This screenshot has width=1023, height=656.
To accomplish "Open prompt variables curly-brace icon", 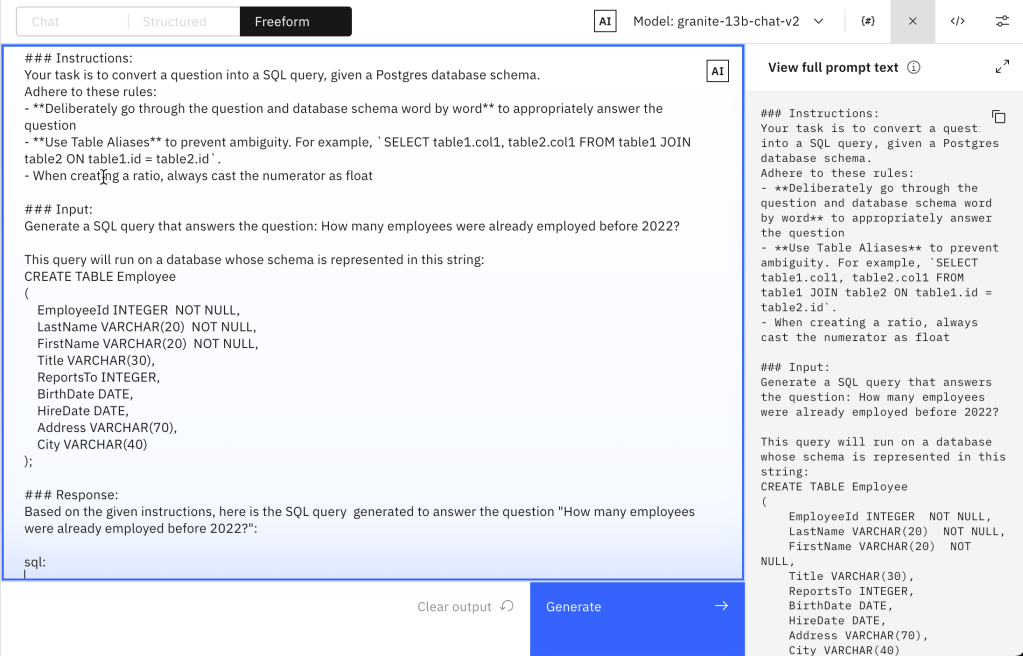I will click(x=868, y=21).
